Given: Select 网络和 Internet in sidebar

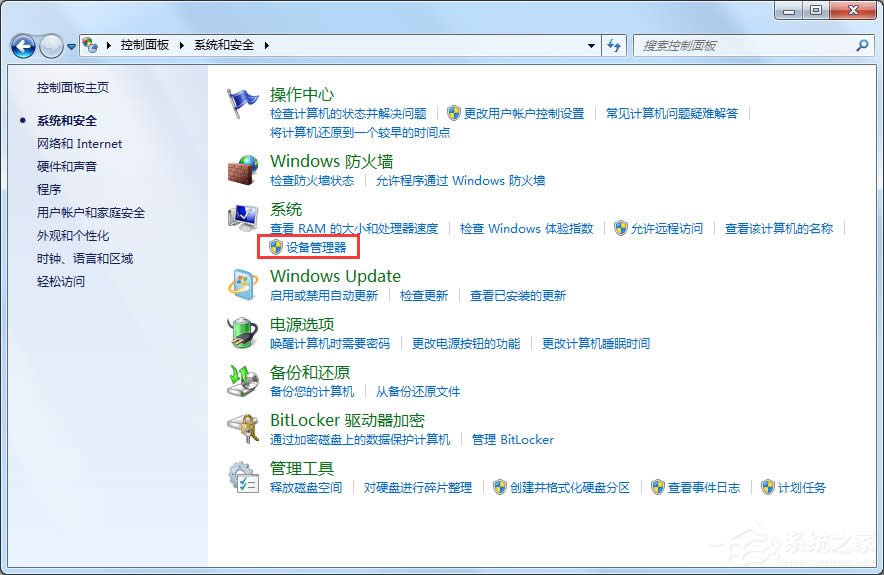Looking at the screenshot, I should 79,144.
